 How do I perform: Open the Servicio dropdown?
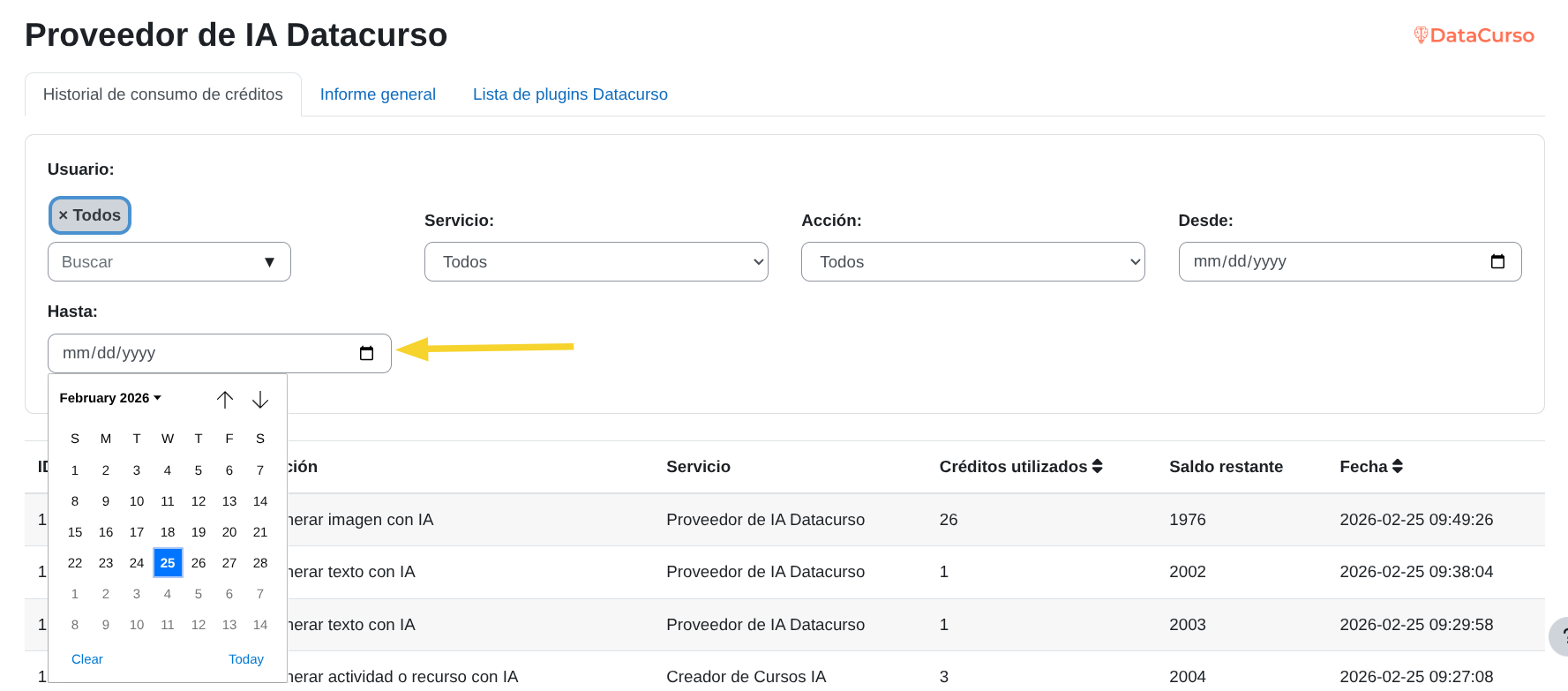(596, 262)
